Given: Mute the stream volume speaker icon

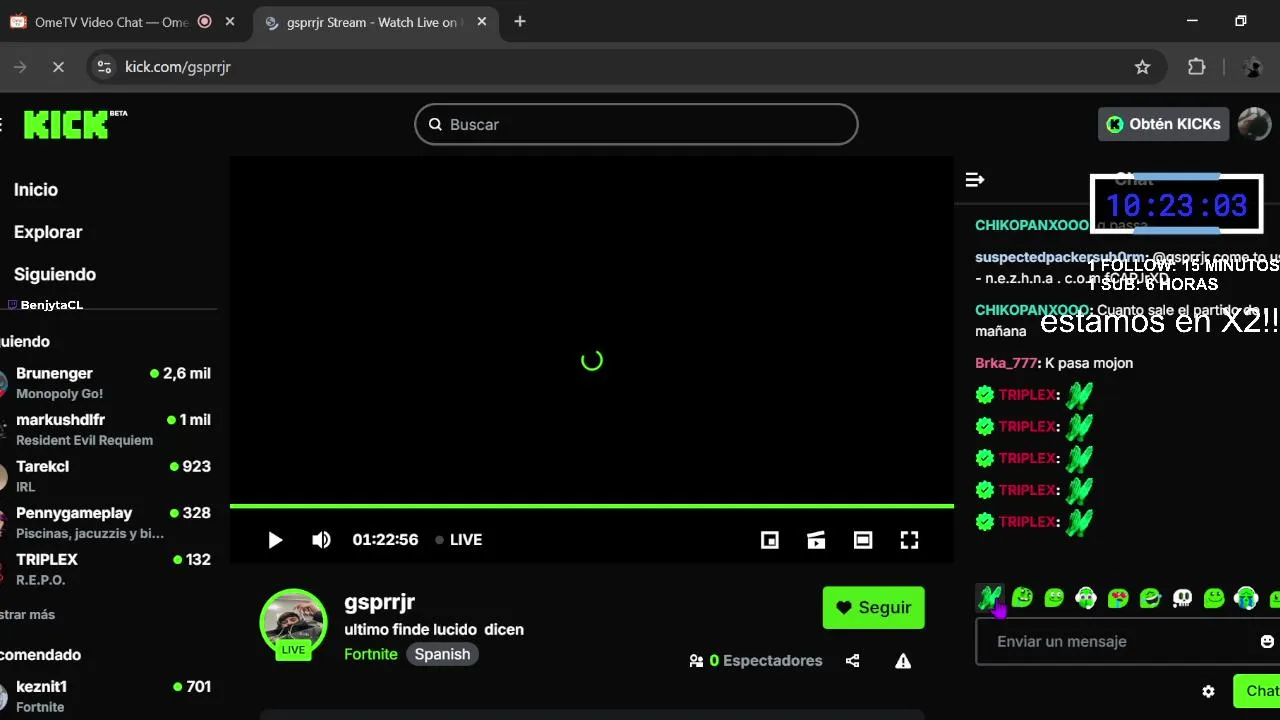Looking at the screenshot, I should pos(321,540).
